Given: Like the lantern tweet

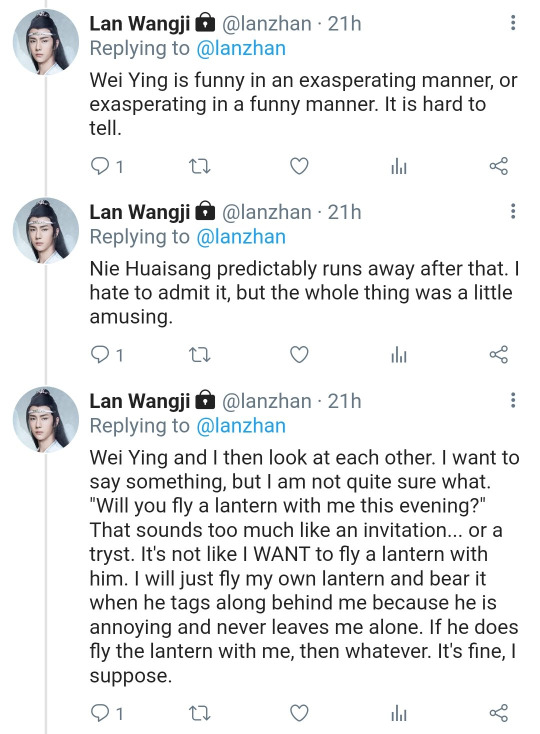Looking at the screenshot, I should click(x=299, y=713).
